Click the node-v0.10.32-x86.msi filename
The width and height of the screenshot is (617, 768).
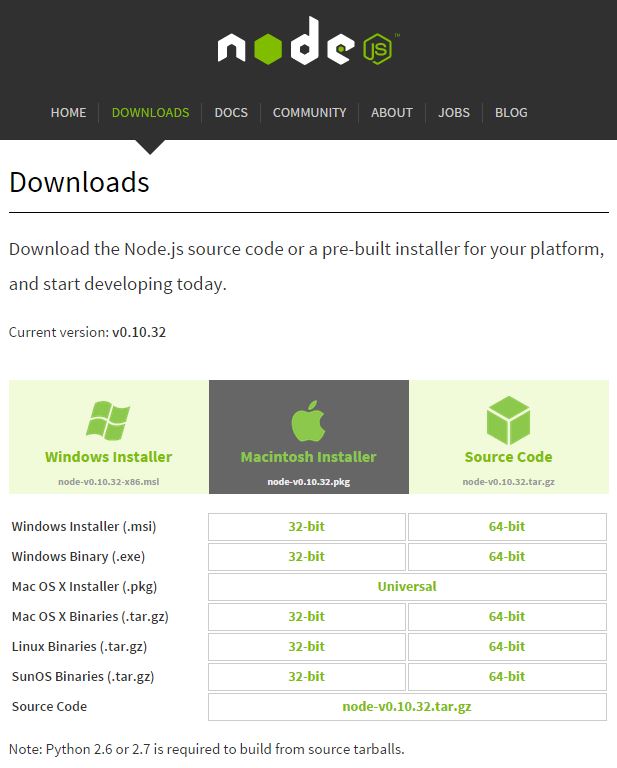pyautogui.click(x=109, y=481)
